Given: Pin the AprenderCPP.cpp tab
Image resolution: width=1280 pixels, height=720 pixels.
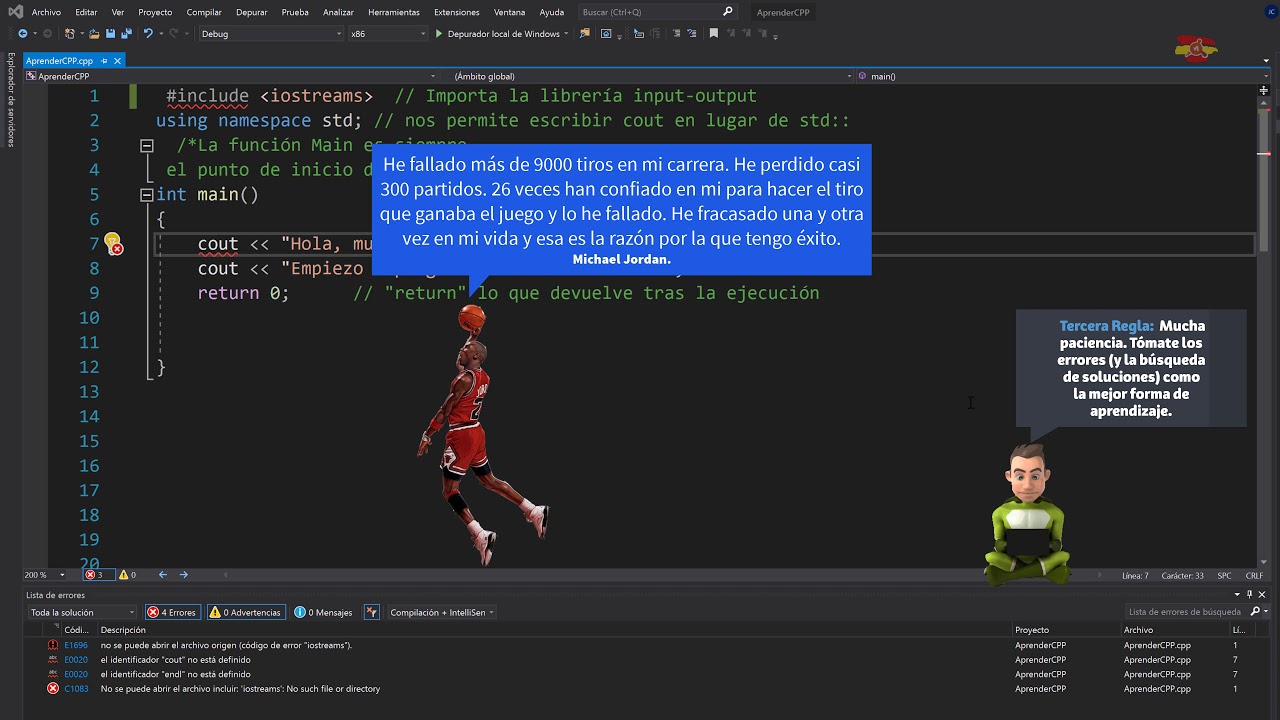Looking at the screenshot, I should 104,61.
